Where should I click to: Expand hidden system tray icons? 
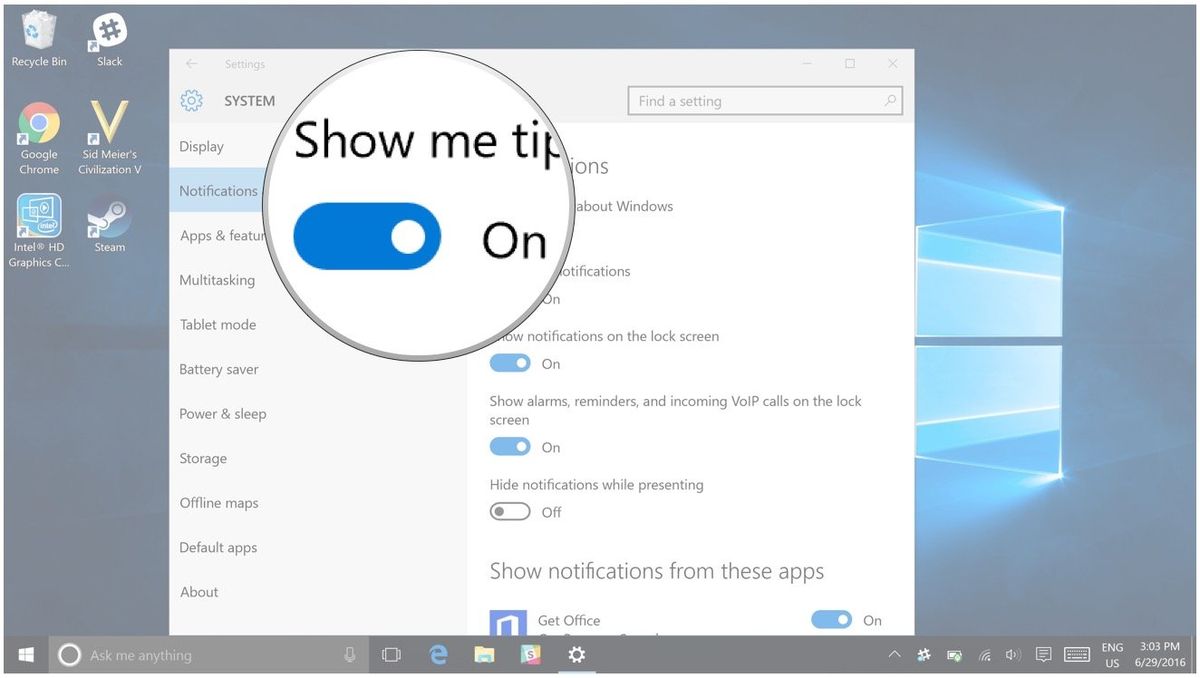[893, 655]
